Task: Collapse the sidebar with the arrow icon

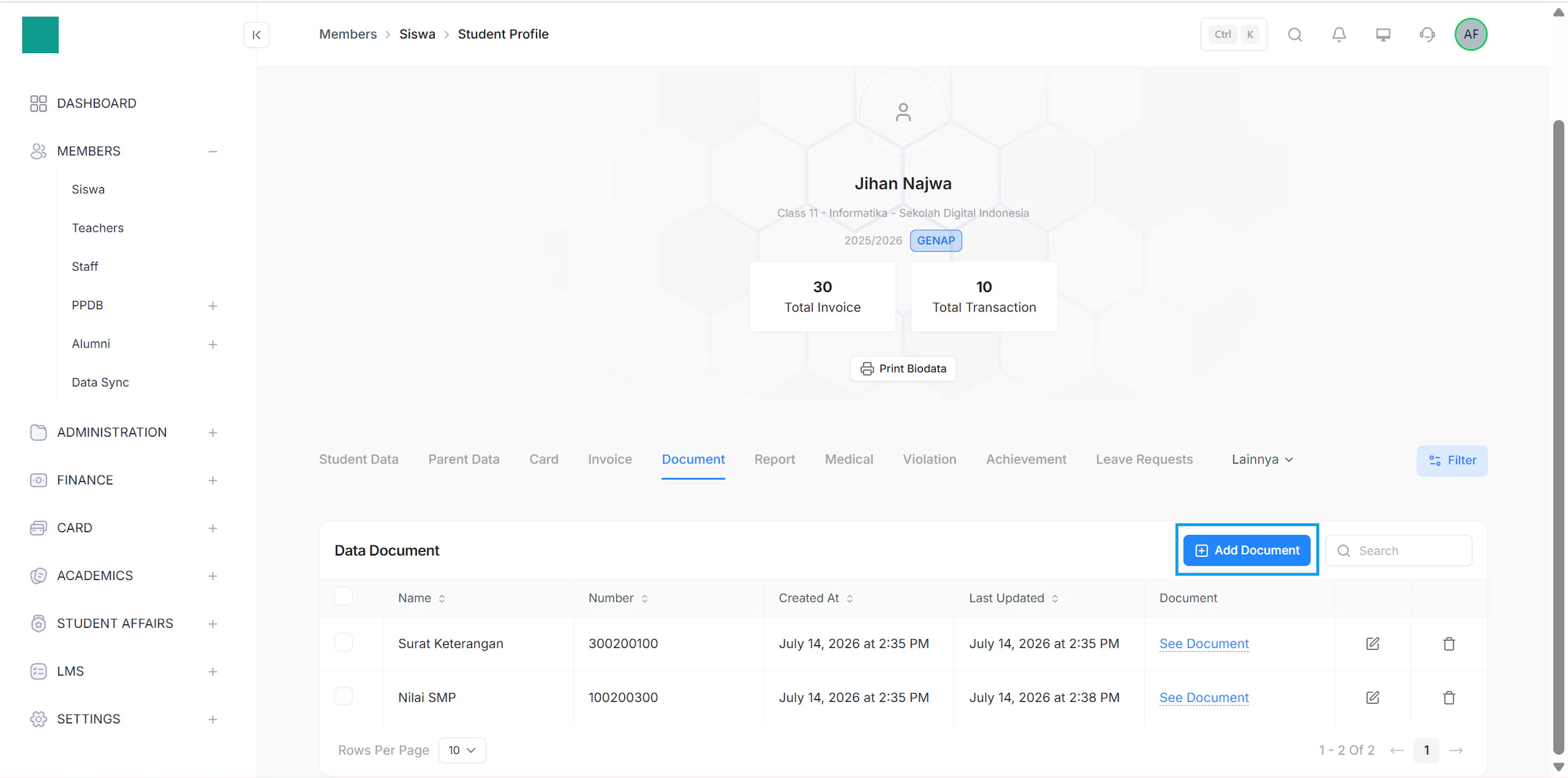Action: point(256,35)
